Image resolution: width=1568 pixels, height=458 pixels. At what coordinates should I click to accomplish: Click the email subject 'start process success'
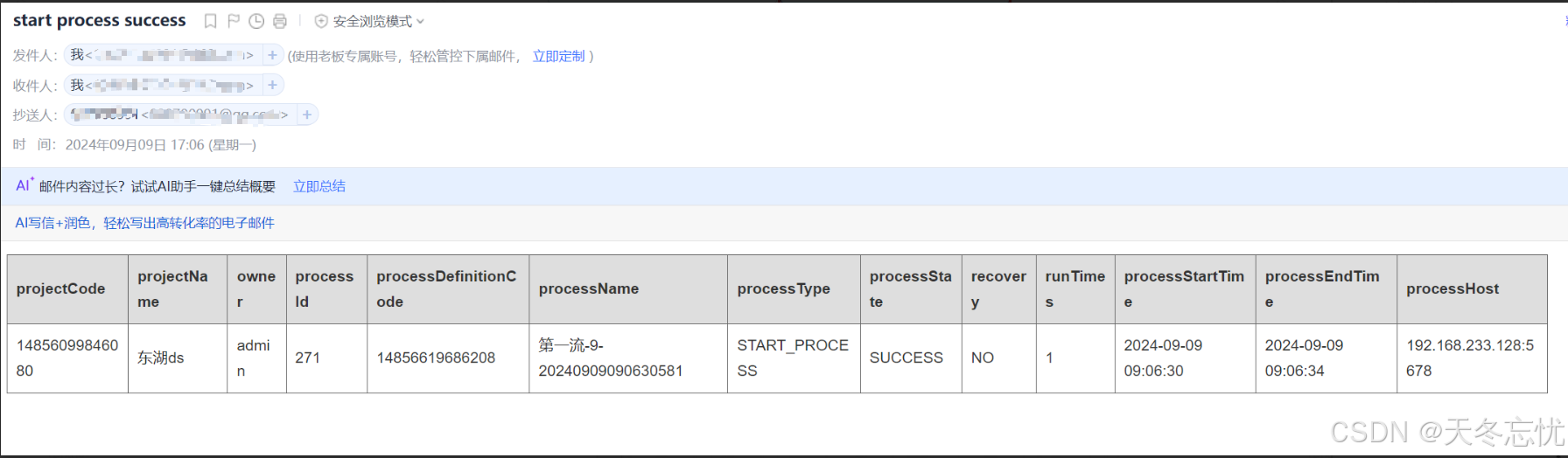coord(100,20)
